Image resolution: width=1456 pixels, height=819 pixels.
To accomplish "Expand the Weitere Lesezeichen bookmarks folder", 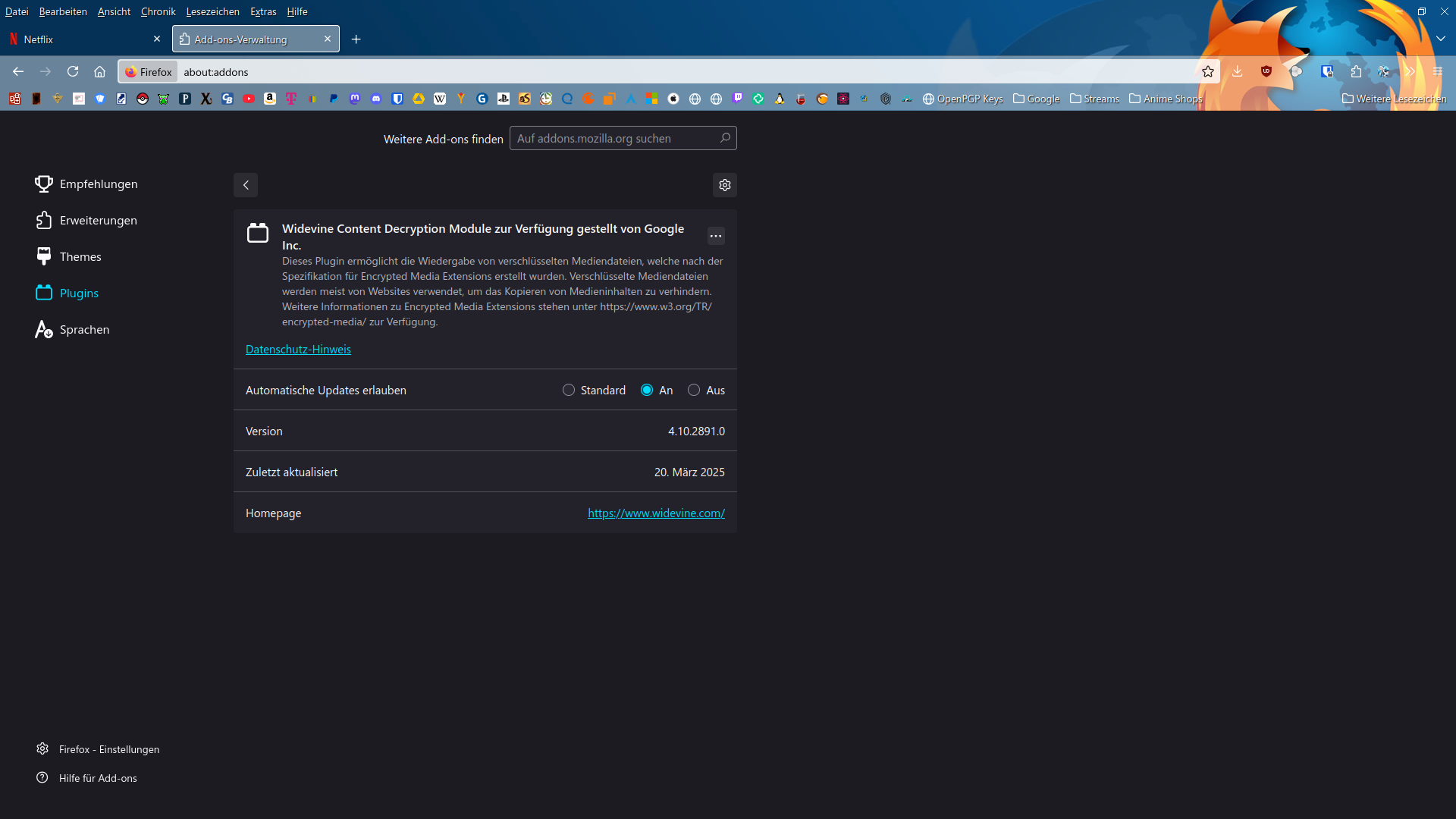I will [x=1394, y=99].
